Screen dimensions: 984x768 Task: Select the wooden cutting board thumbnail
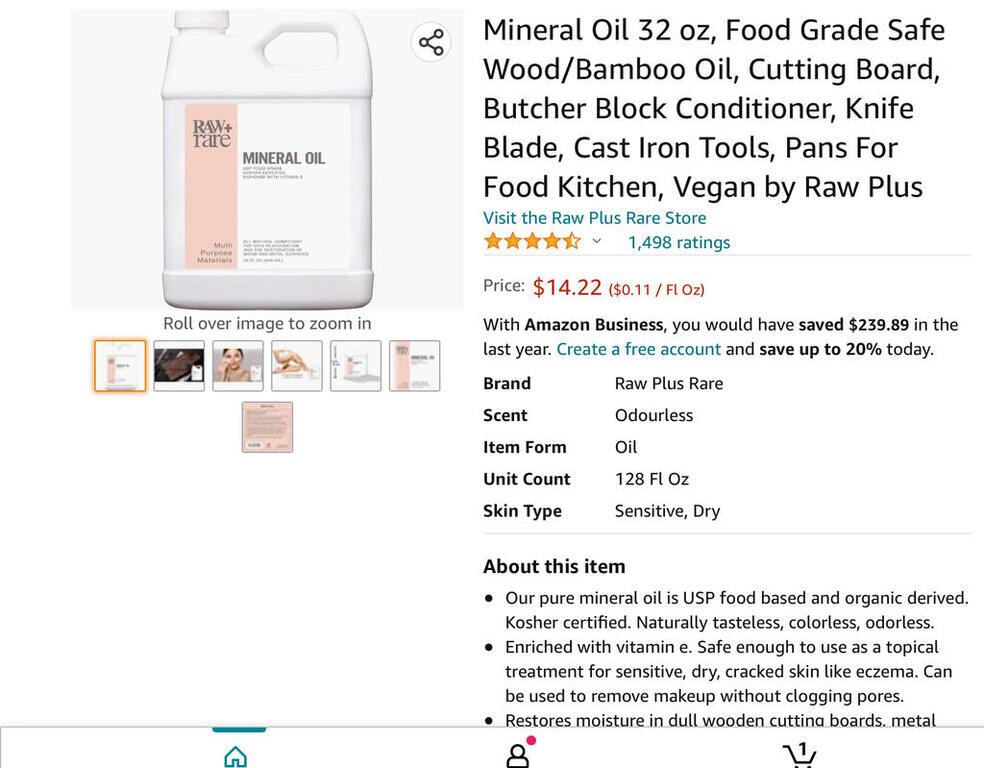[179, 366]
